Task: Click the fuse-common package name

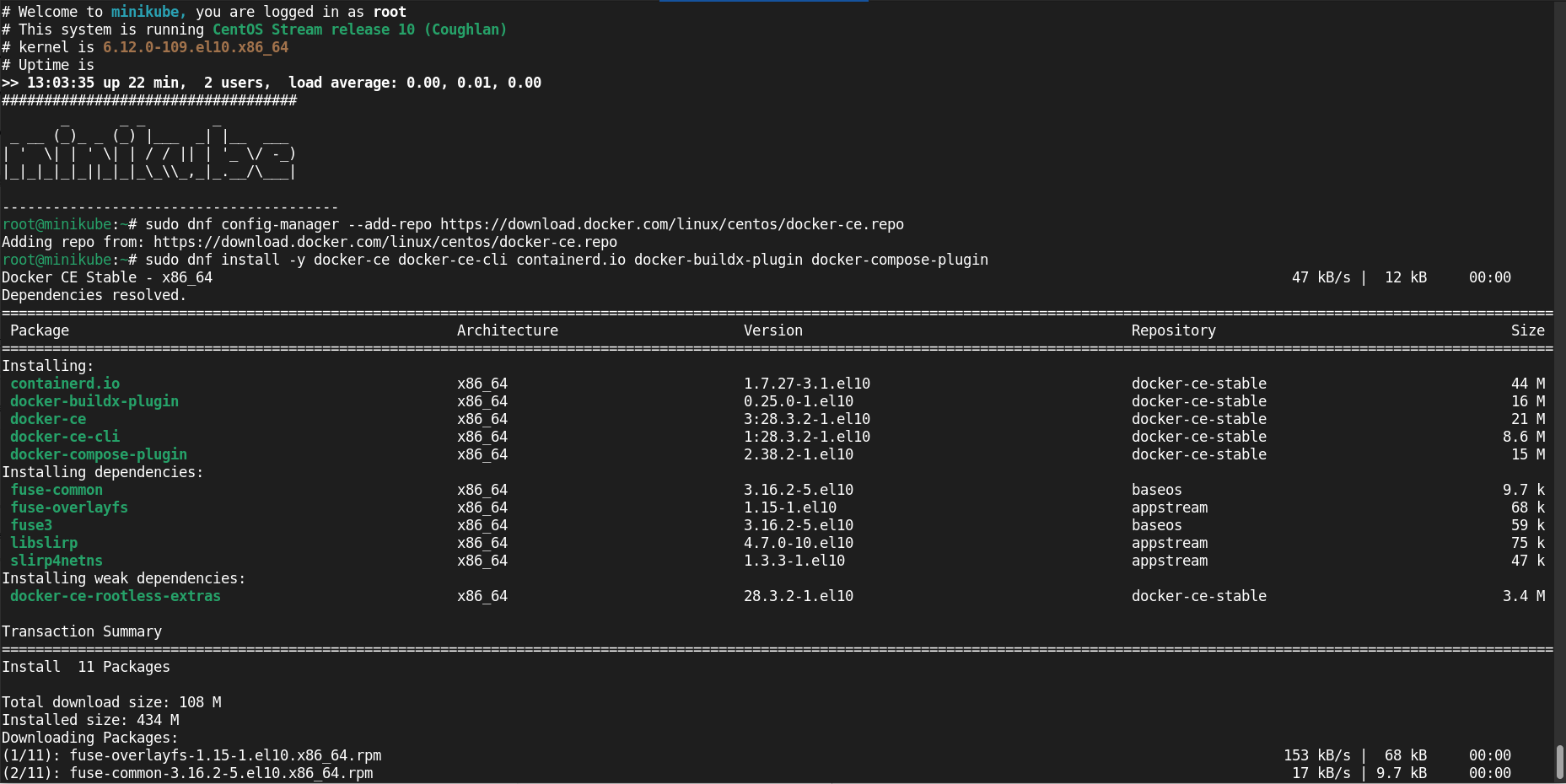Action: pyautogui.click(x=57, y=490)
